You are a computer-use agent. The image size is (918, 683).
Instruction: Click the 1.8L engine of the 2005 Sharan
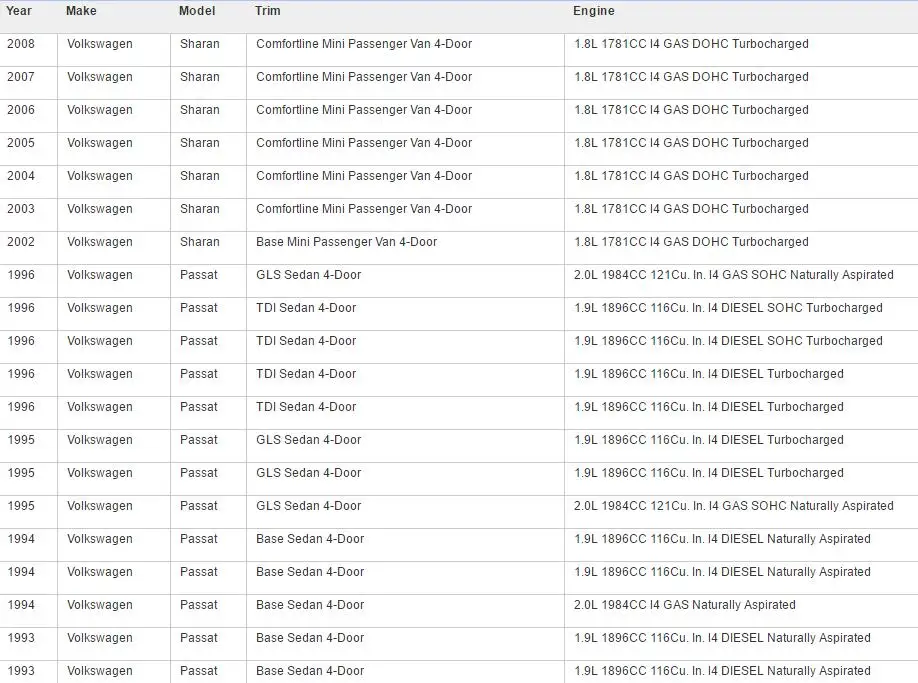[691, 143]
